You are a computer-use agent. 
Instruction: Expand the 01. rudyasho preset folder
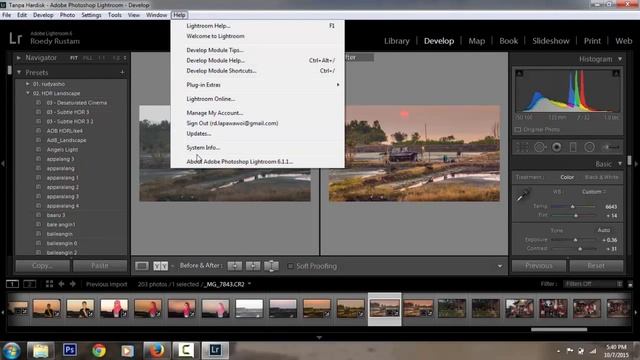click(x=28, y=84)
